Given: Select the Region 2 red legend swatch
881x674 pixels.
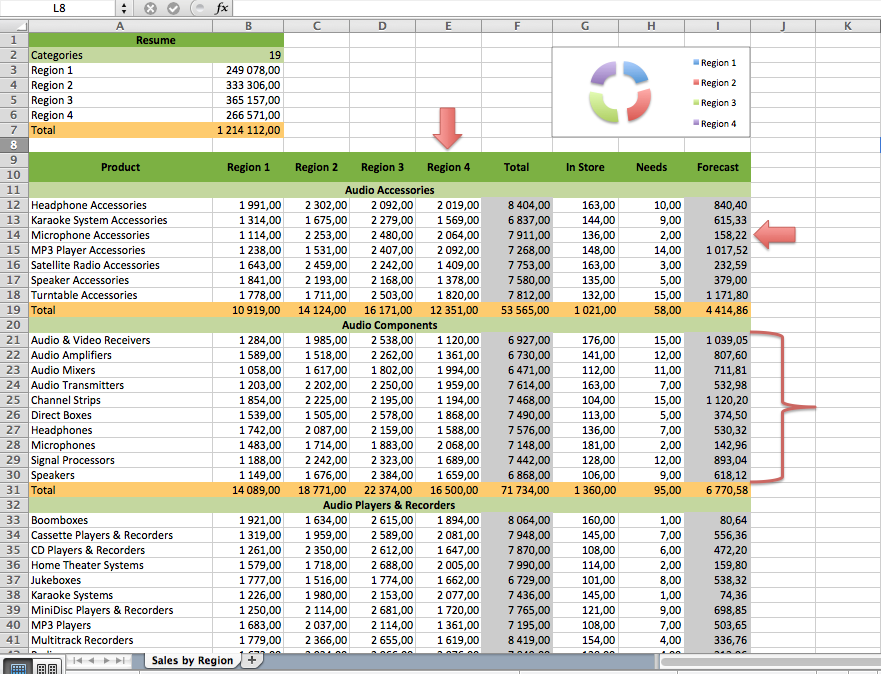Looking at the screenshot, I should pos(697,83).
